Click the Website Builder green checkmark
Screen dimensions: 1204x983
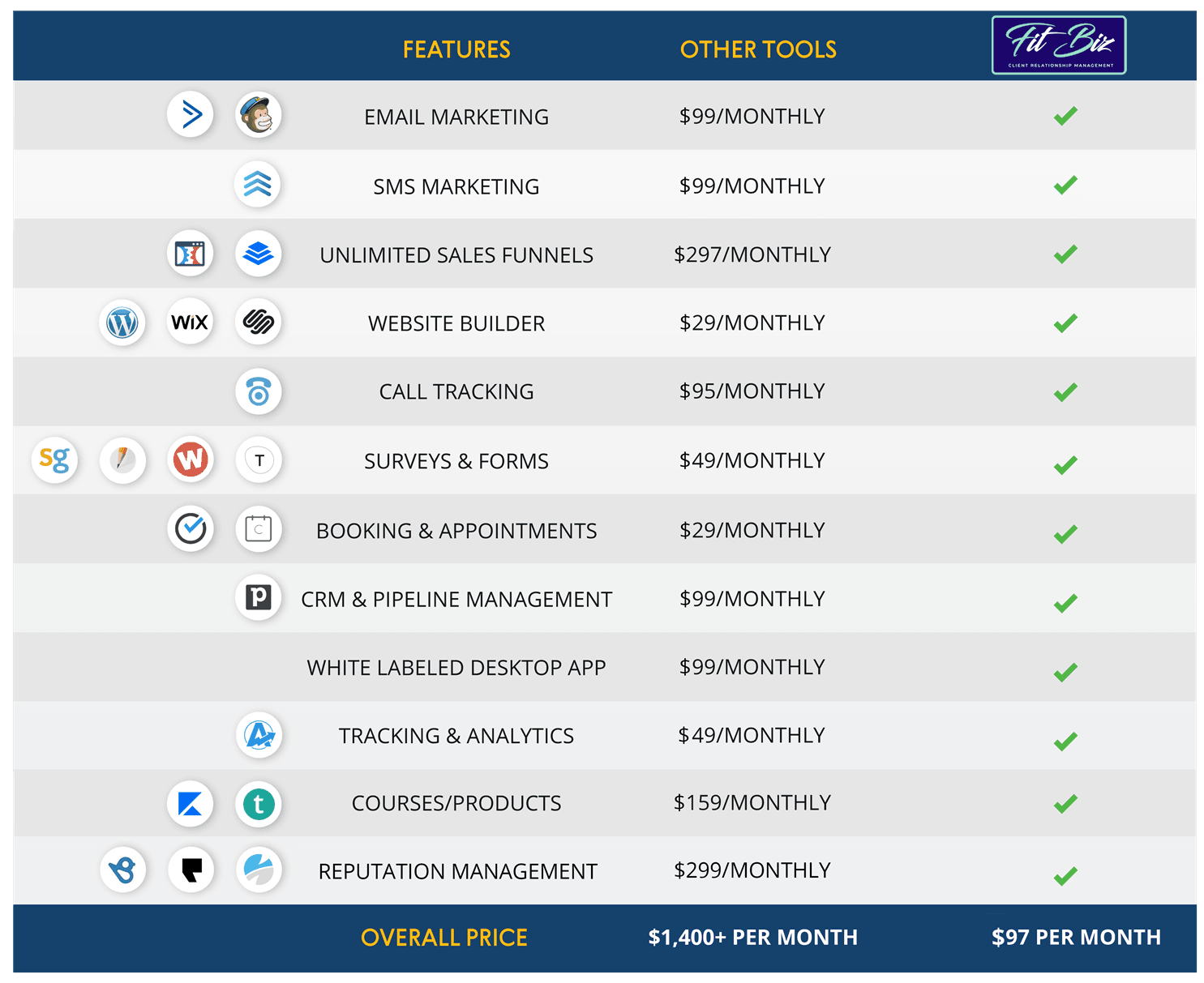point(1065,323)
